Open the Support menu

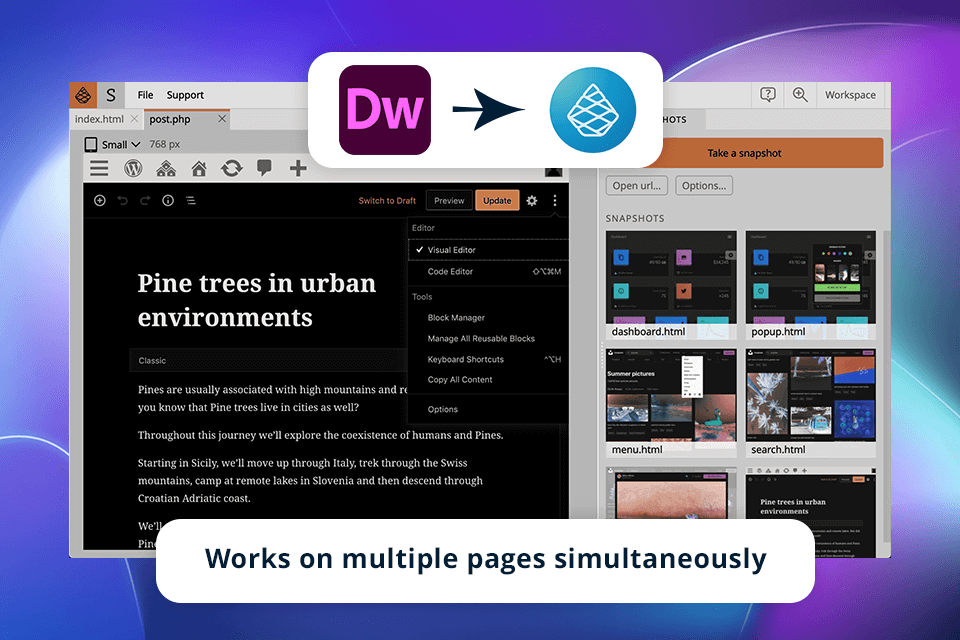[185, 95]
